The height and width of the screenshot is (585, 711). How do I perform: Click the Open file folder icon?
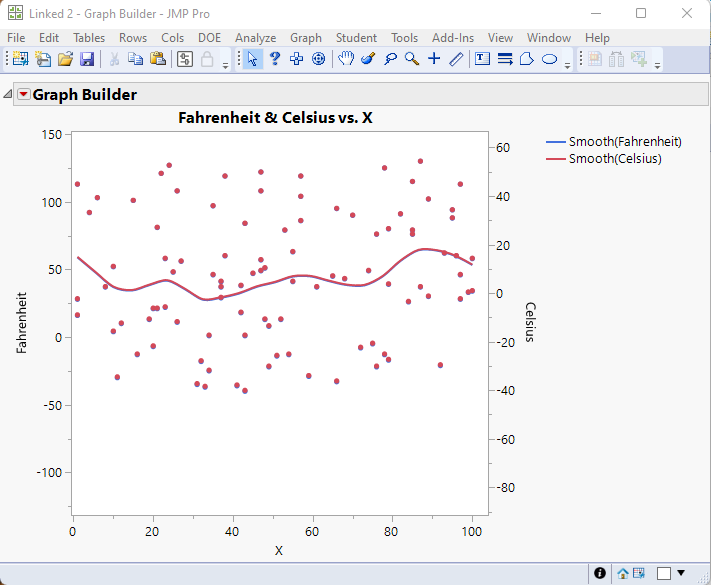[65, 59]
